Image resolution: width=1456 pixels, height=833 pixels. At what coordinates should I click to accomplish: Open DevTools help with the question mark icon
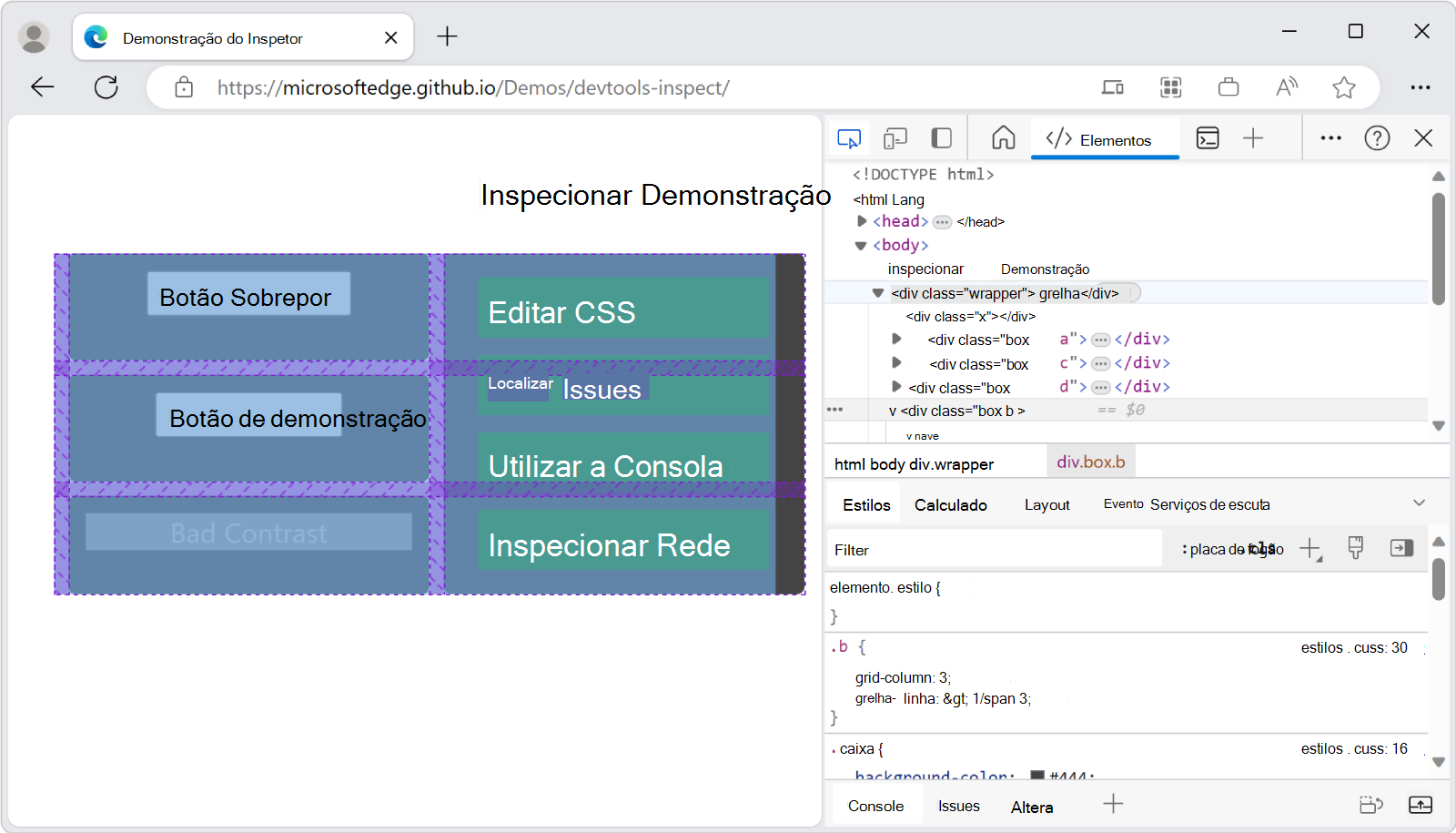pos(1377,137)
